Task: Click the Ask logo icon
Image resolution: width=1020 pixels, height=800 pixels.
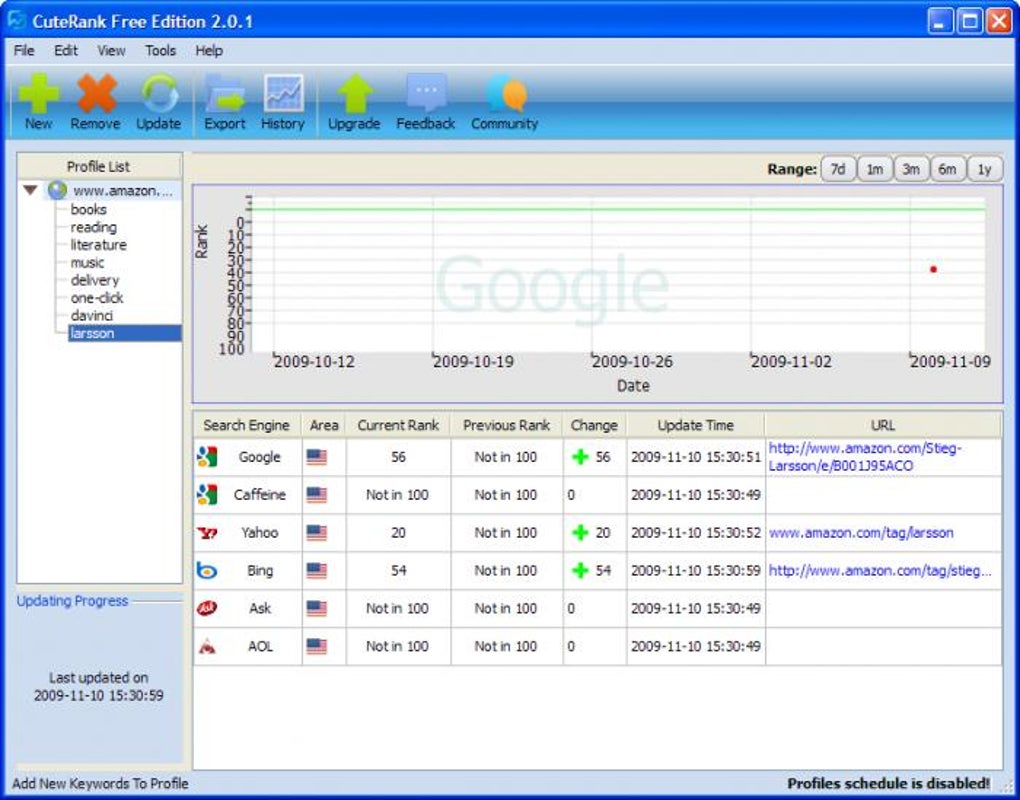Action: click(x=207, y=609)
